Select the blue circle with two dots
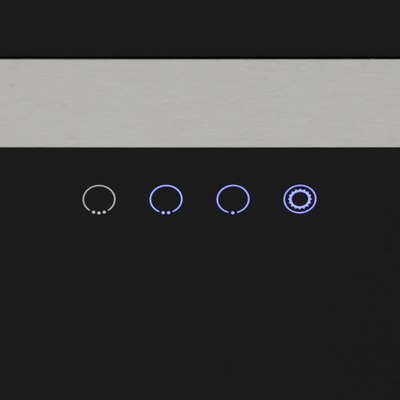400x400 pixels. [x=166, y=199]
